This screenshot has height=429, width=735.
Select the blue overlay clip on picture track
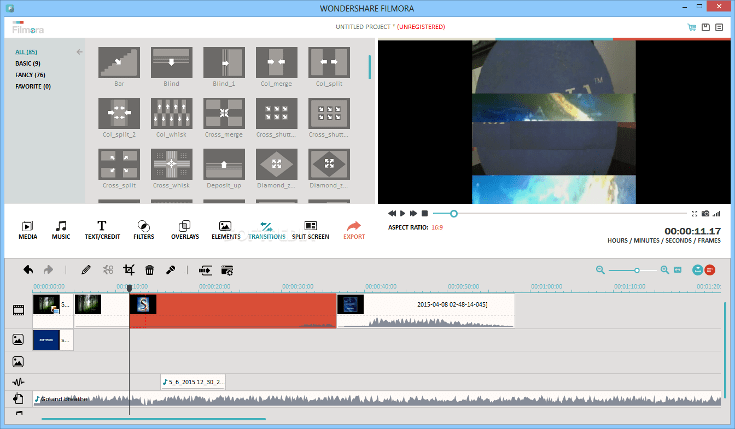(53, 340)
